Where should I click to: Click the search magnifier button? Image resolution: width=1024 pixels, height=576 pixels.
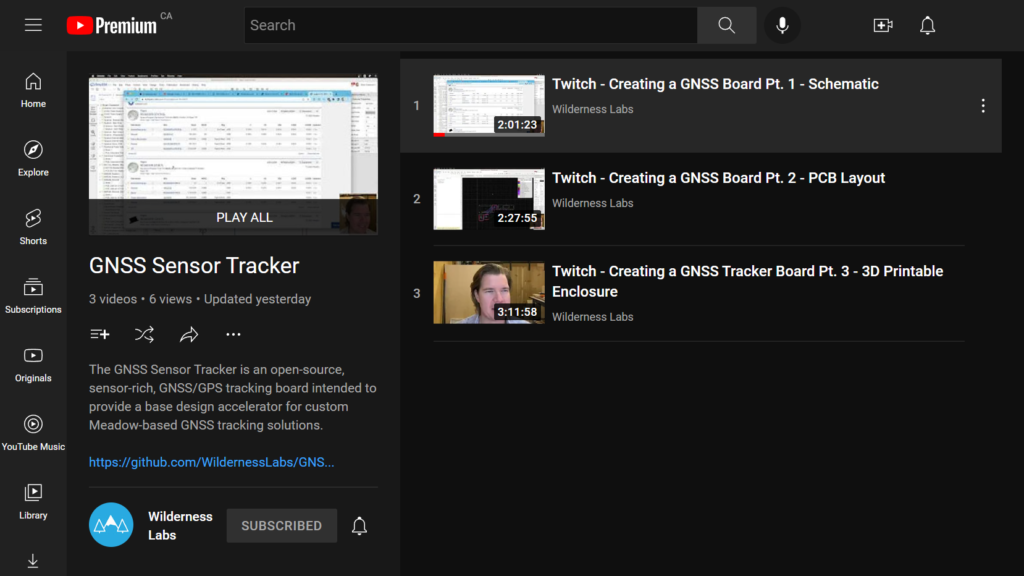[726, 25]
